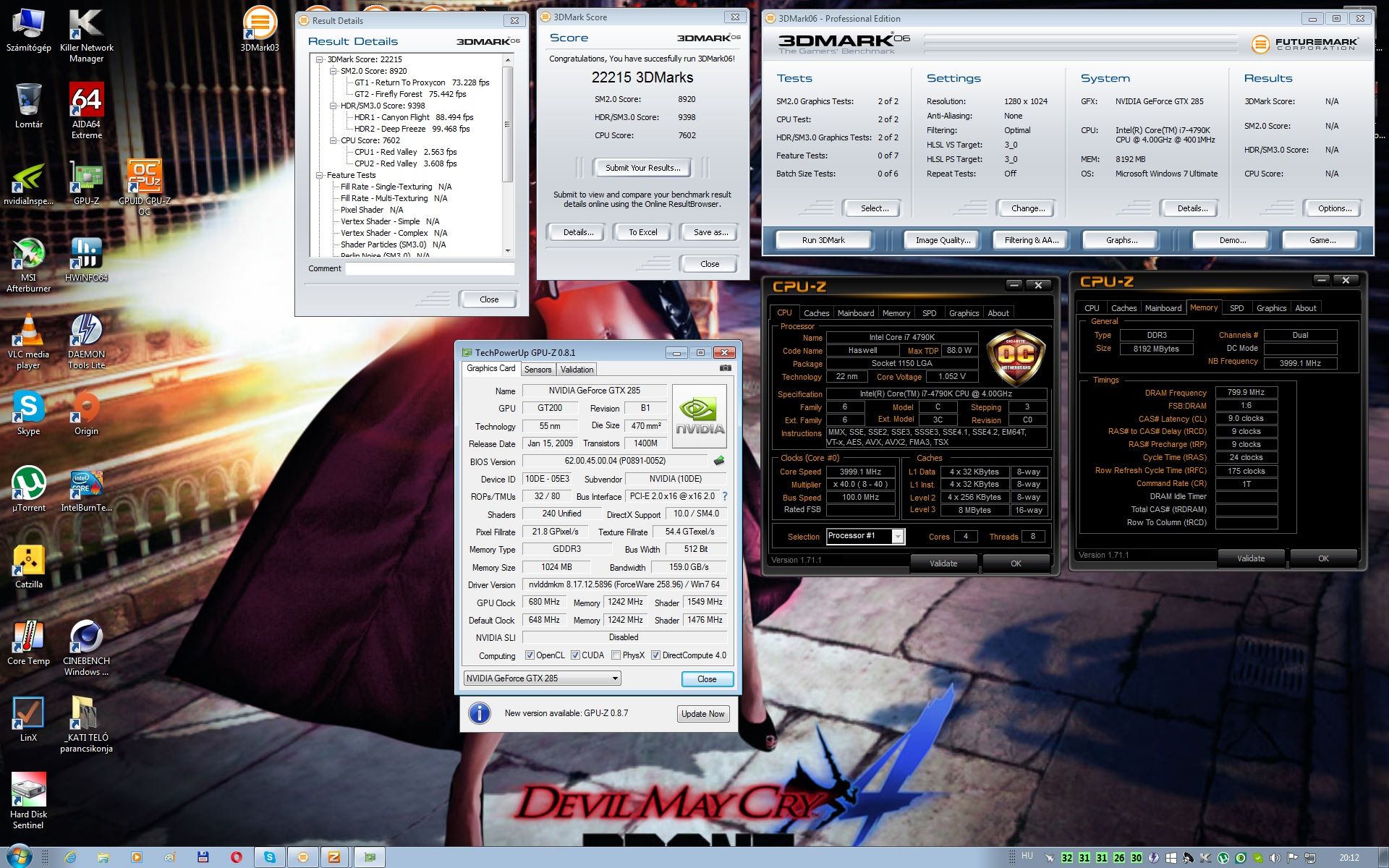Open the SPD tab in right CPU-Z
The image size is (1389, 868).
(1236, 308)
